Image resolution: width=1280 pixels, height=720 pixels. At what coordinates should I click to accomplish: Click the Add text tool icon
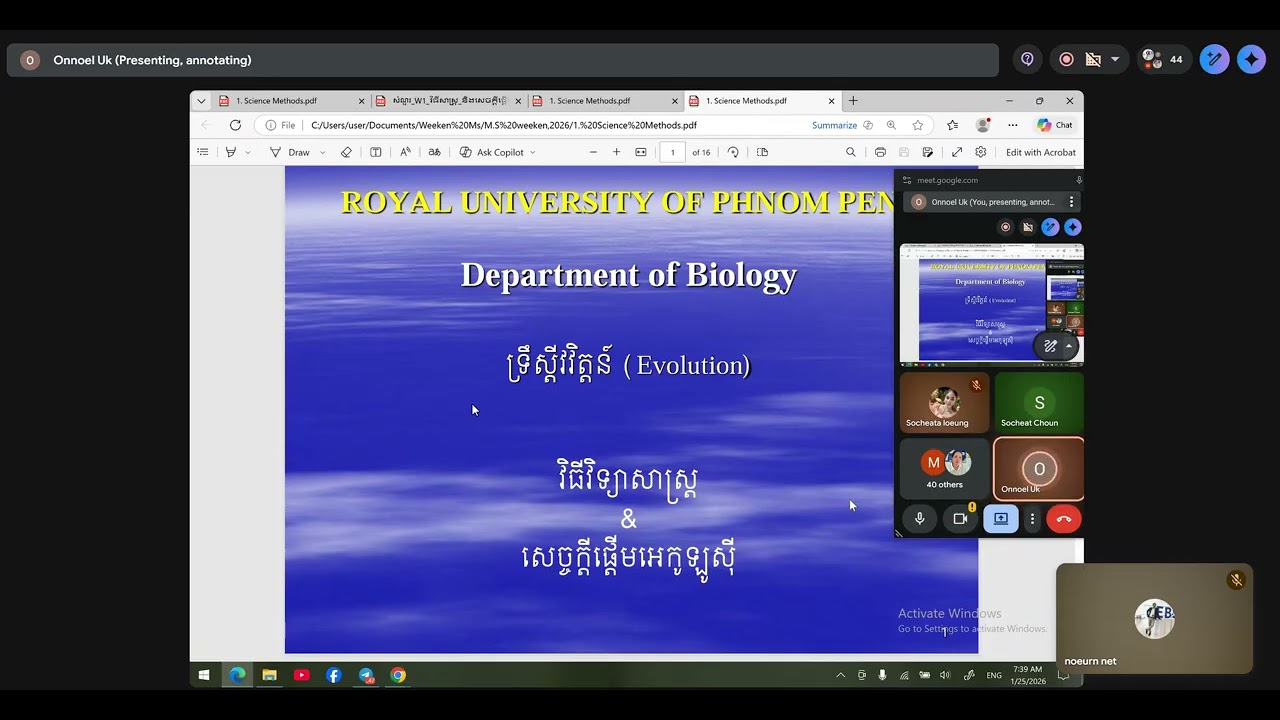(376, 152)
